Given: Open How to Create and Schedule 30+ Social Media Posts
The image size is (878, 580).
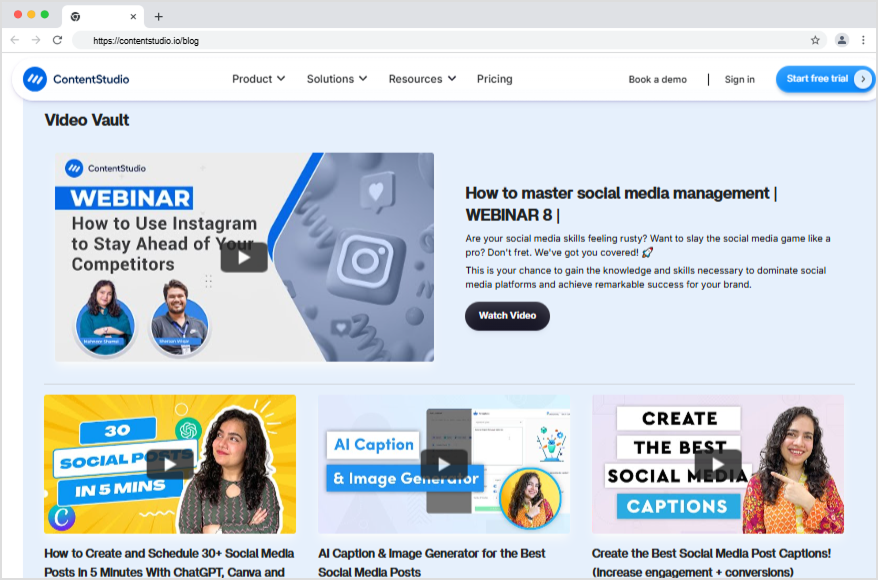Looking at the screenshot, I should point(169,563).
